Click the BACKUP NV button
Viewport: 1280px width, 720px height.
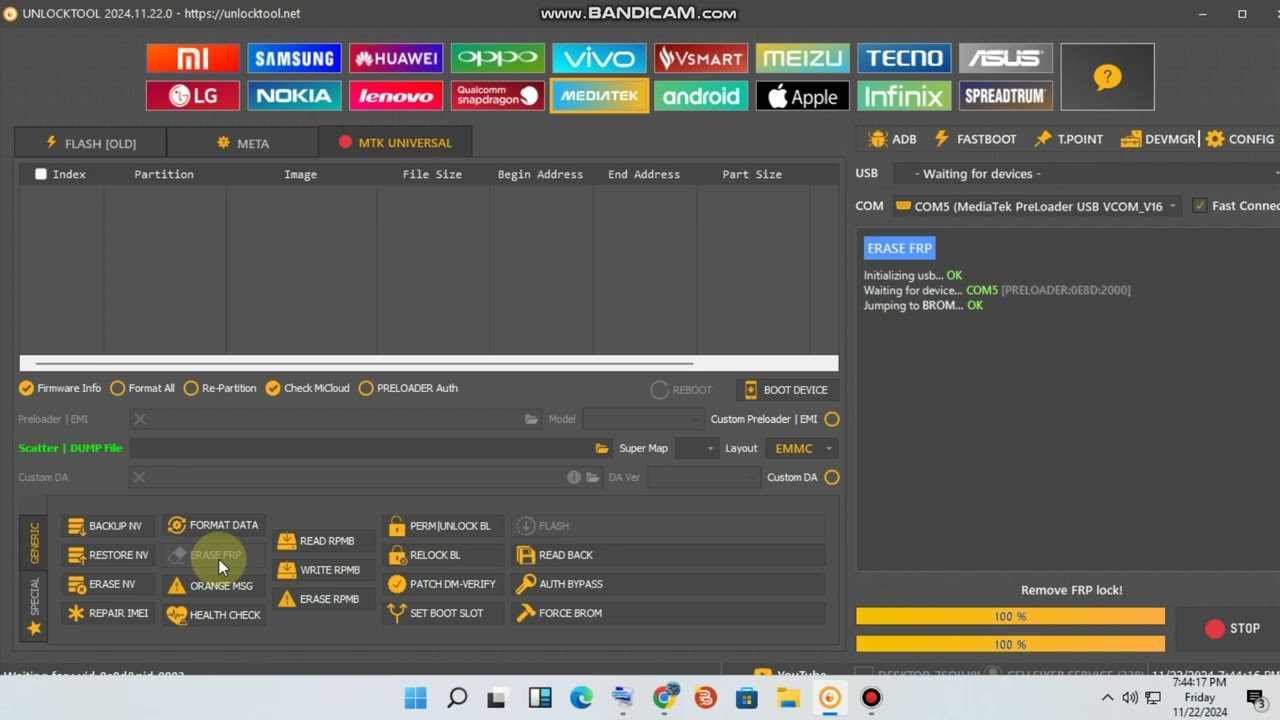(x=106, y=526)
